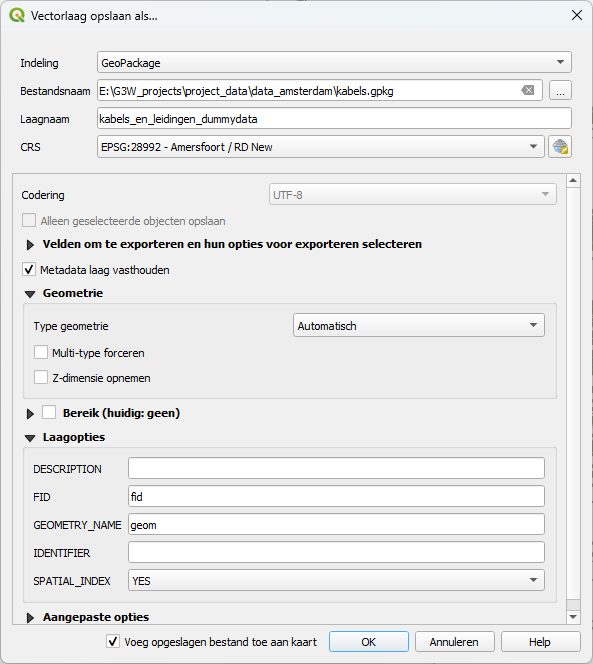Click the QGIS logo in title bar

(x=17, y=15)
